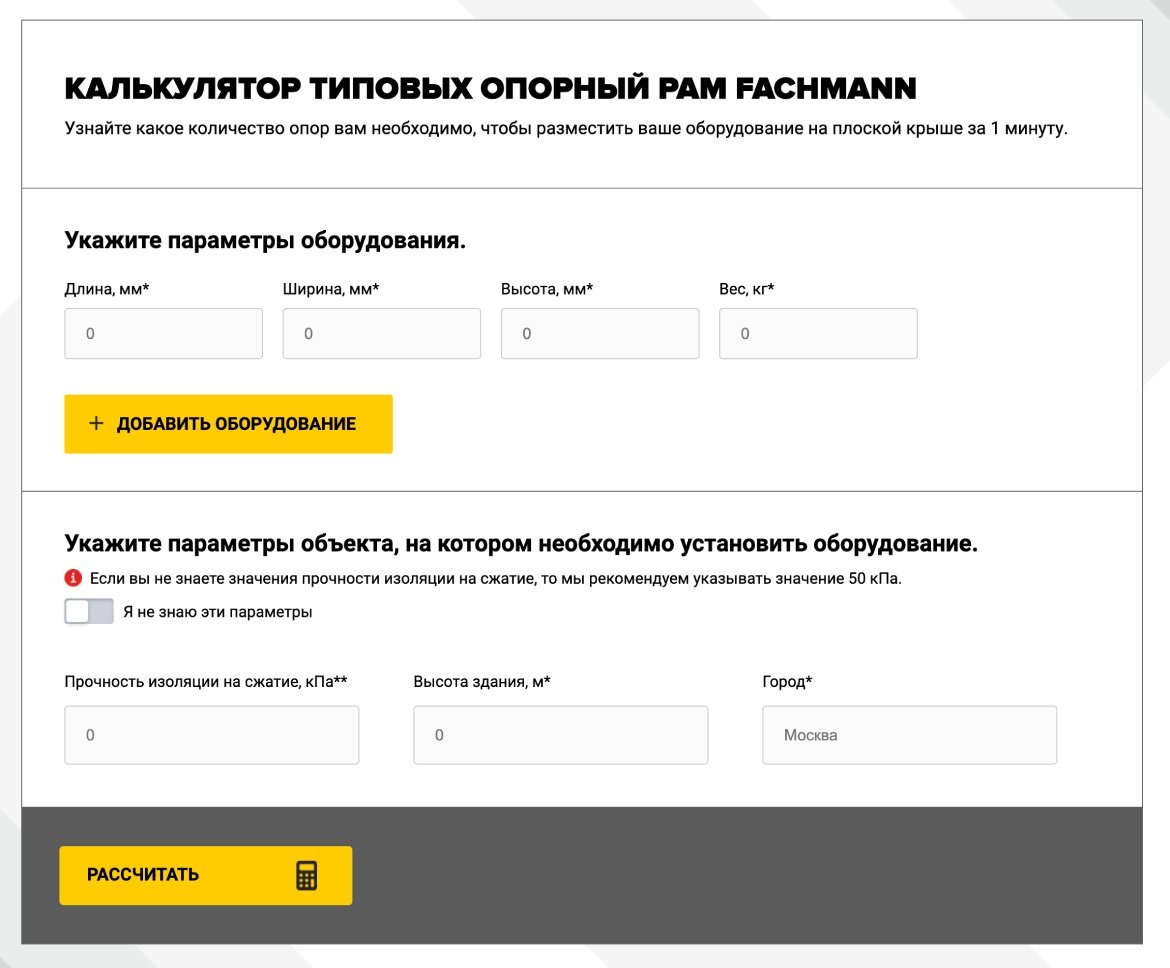Click the Высота здания, м input field

click(560, 735)
